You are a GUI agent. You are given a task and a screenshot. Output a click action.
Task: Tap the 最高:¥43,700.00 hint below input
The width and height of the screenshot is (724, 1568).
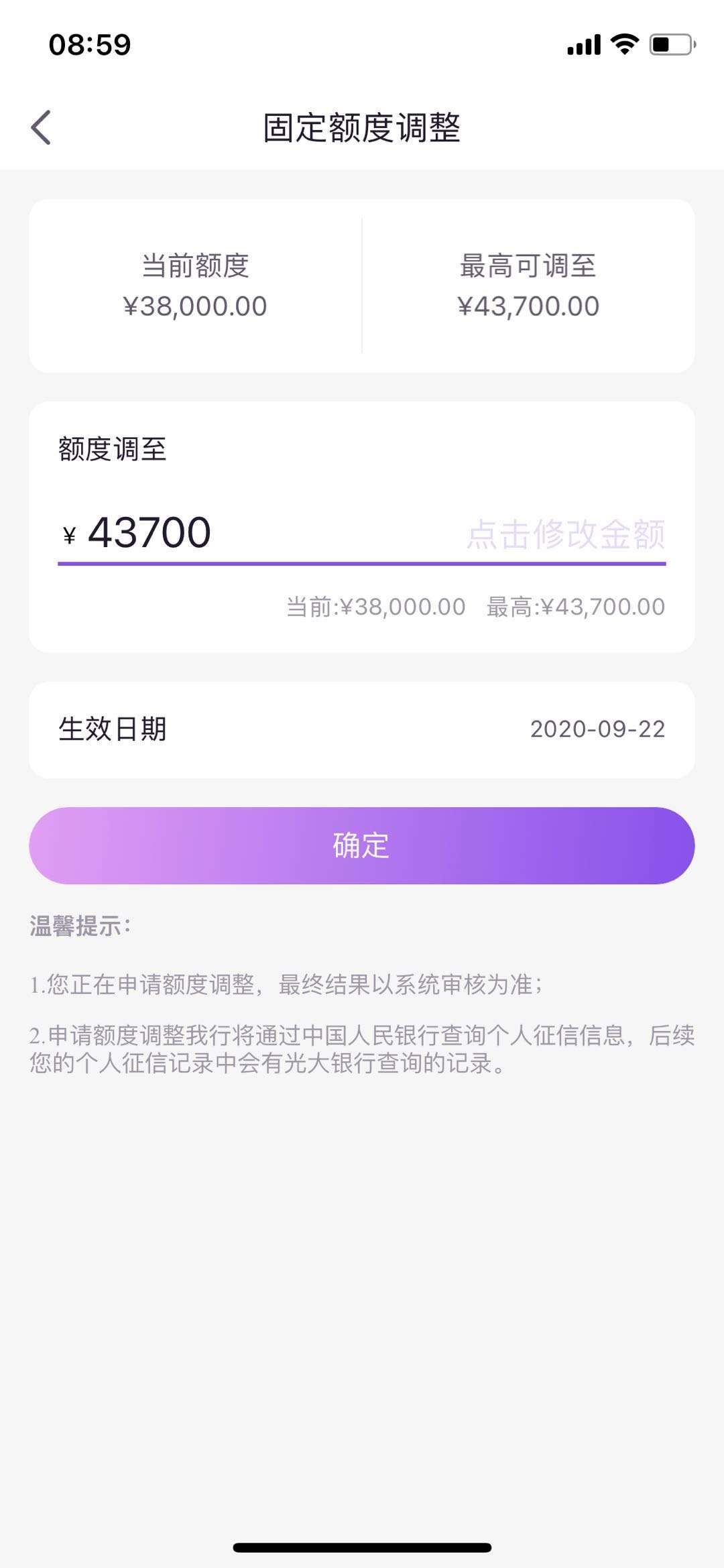point(576,607)
